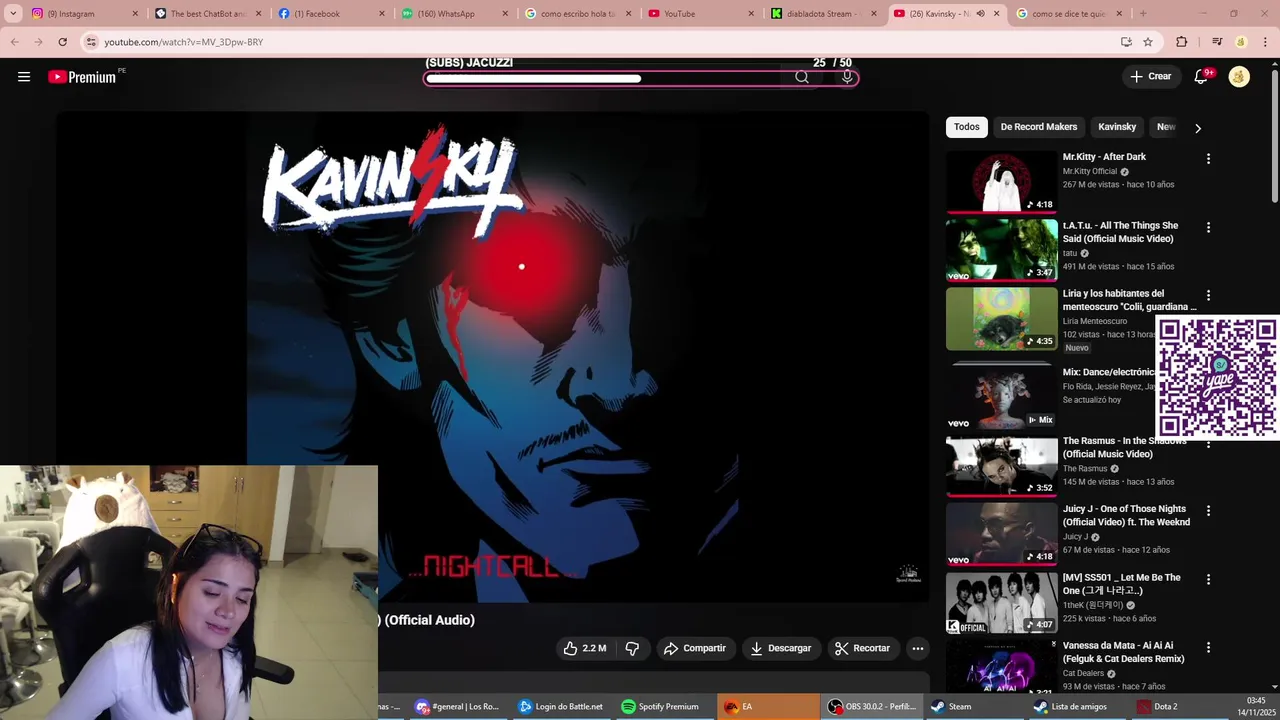Open Juicy J One of Those Nights title

[1126, 515]
